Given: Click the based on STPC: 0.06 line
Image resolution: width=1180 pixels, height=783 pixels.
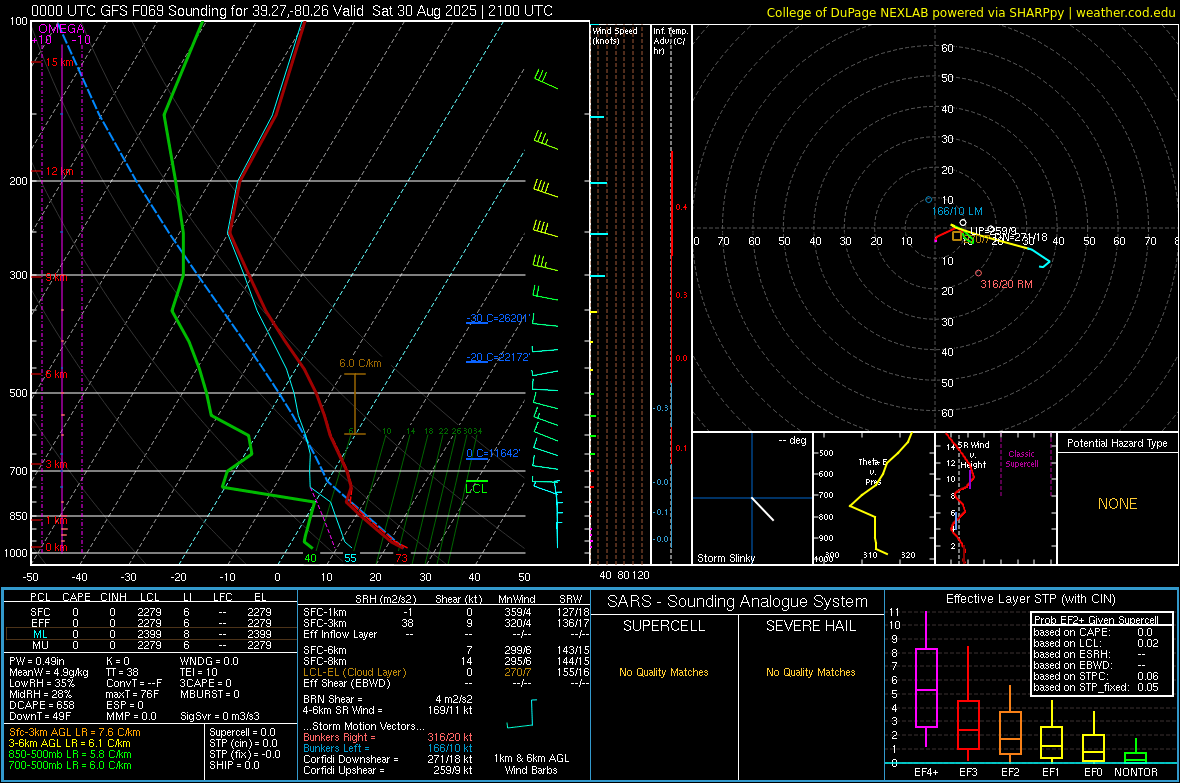Looking at the screenshot, I should point(1096,676).
